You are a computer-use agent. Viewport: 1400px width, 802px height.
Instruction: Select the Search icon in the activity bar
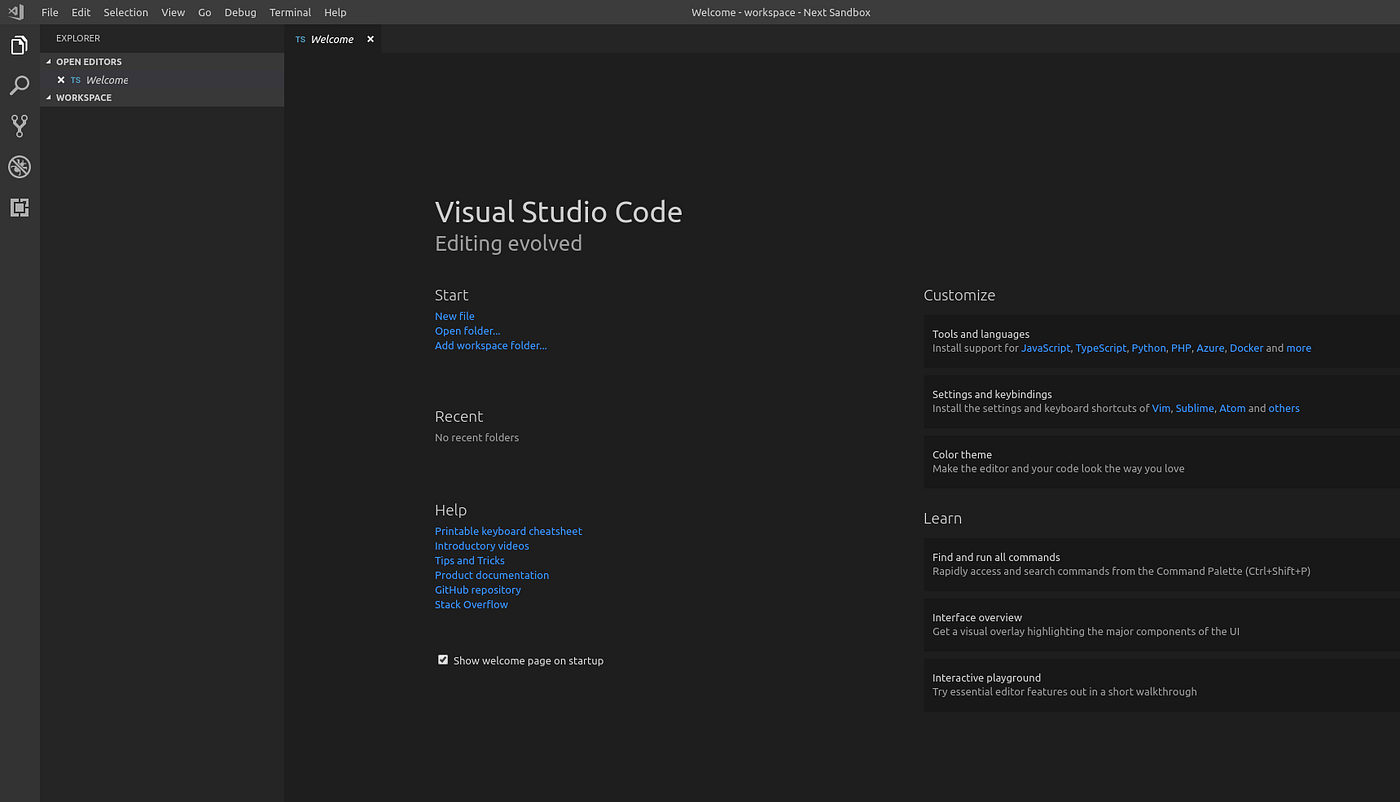tap(19, 86)
